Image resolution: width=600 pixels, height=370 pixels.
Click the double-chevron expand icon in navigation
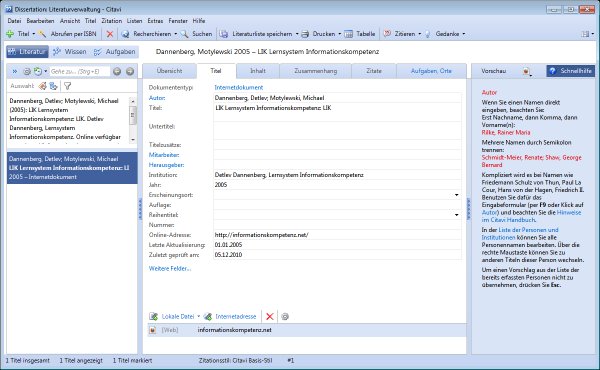point(15,71)
